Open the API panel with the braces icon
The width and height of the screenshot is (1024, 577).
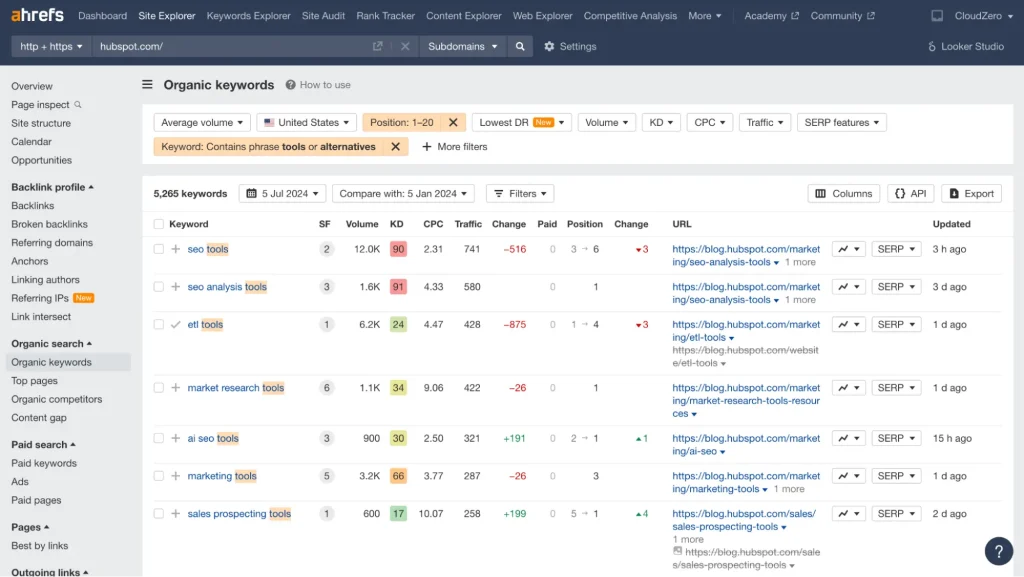pos(910,193)
